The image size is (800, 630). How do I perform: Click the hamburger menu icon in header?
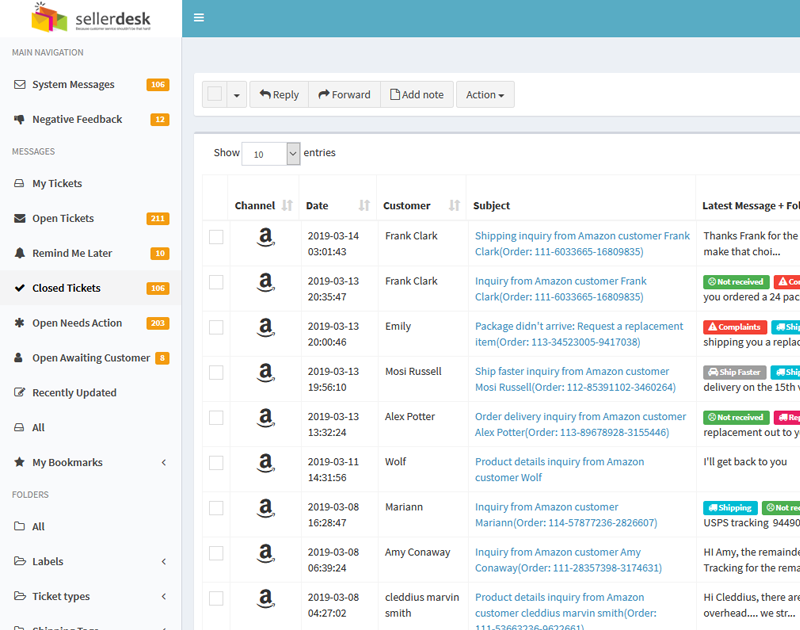tap(199, 18)
